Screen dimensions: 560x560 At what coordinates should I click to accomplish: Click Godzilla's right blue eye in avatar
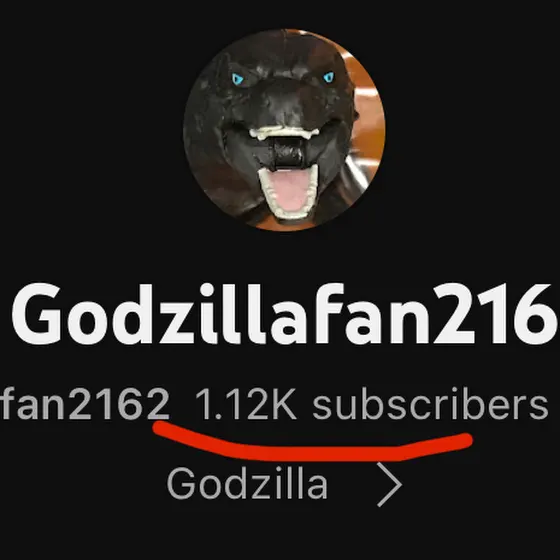tap(329, 77)
